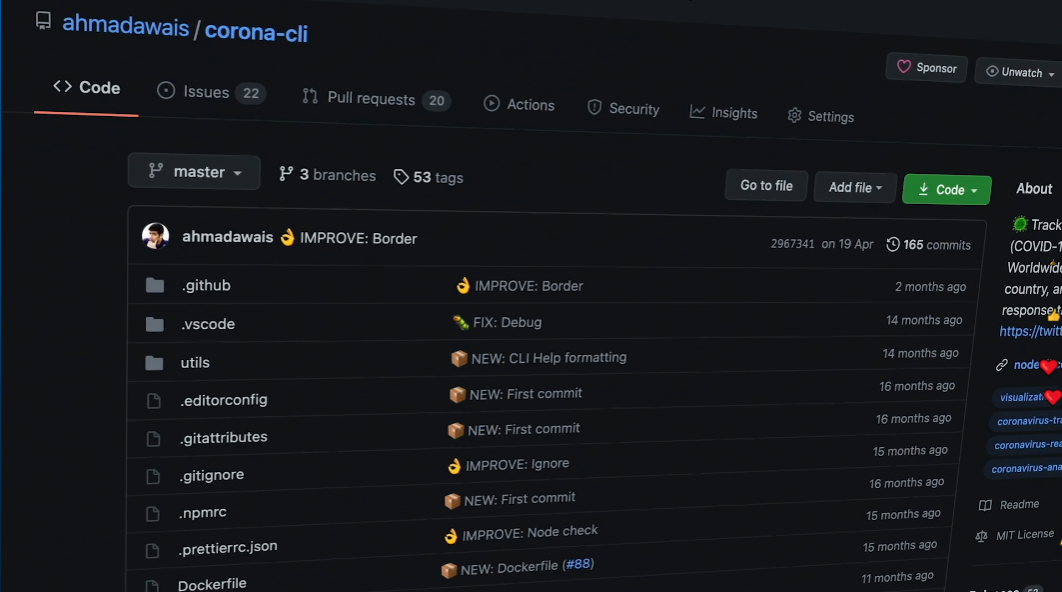Open the master branch dropdown
Screen dimensions: 1062x592
point(194,171)
